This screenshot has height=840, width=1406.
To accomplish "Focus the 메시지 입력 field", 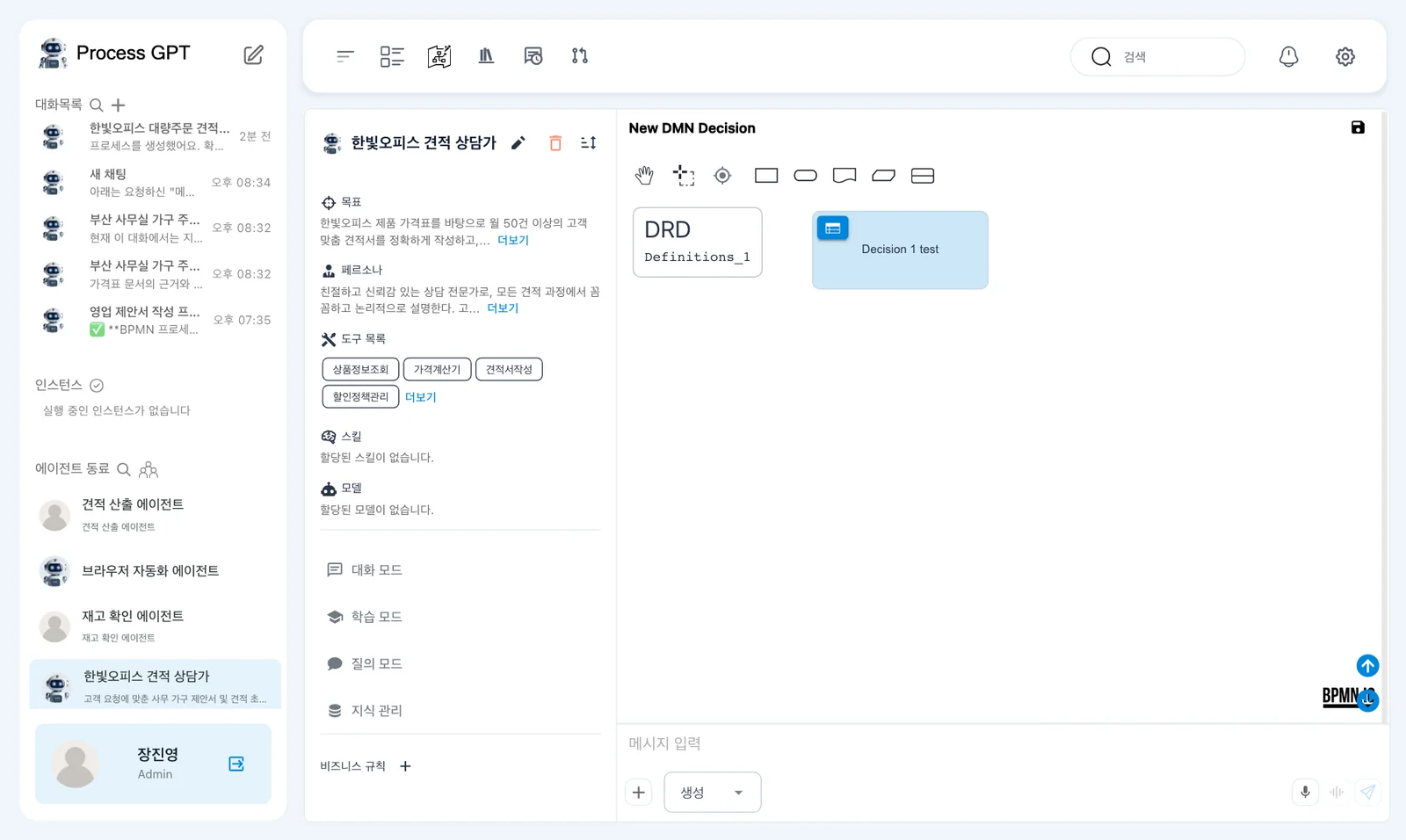I will click(1002, 743).
